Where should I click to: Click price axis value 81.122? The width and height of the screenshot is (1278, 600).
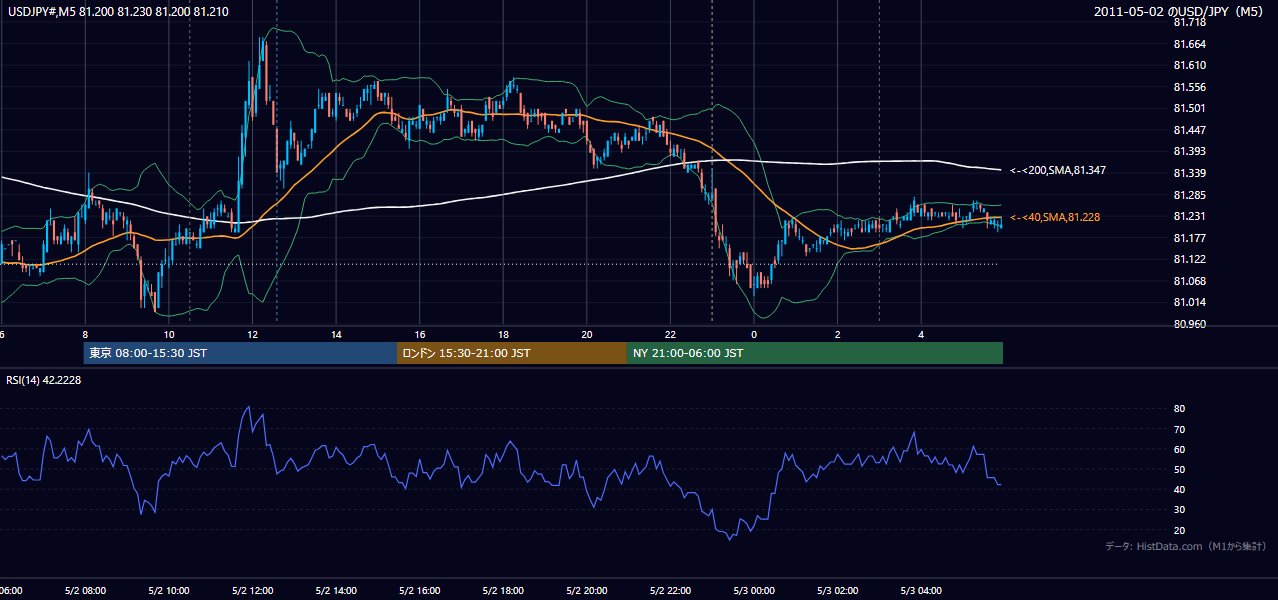click(x=1189, y=259)
